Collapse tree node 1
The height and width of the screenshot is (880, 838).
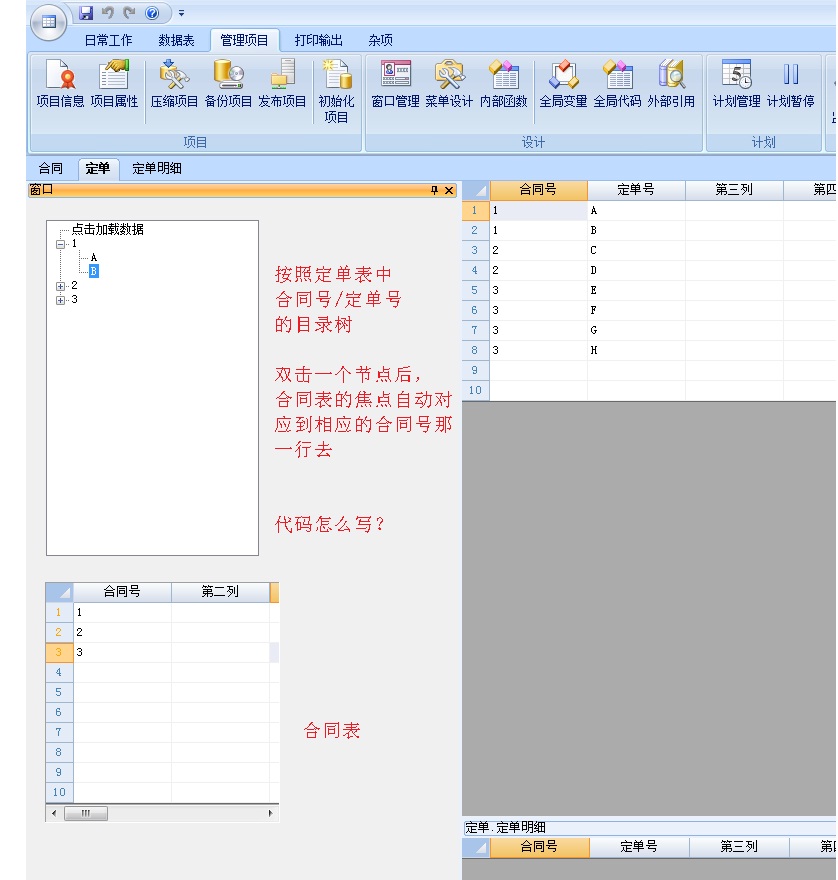point(61,244)
